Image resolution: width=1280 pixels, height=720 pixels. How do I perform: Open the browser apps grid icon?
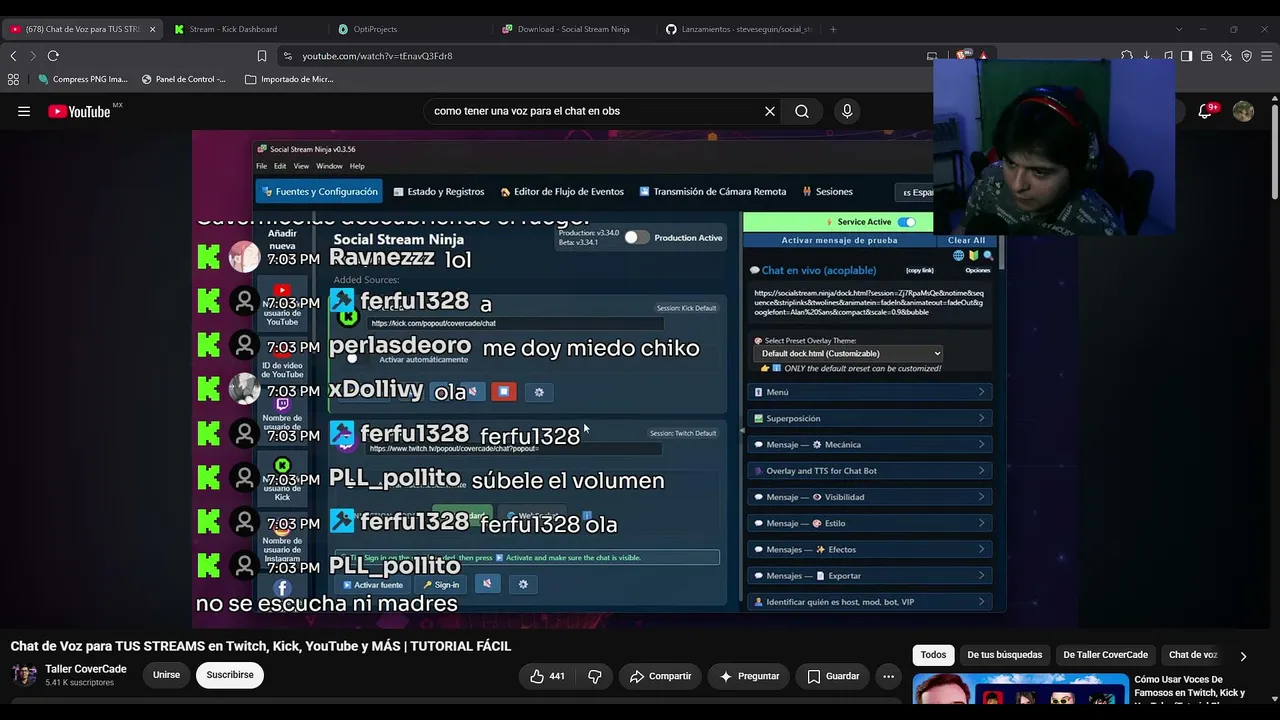(13, 79)
